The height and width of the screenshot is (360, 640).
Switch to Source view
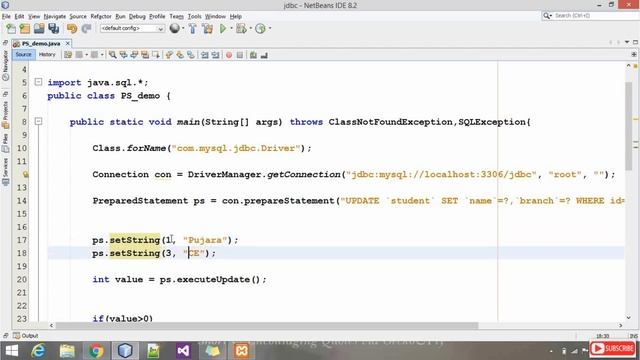(23, 55)
